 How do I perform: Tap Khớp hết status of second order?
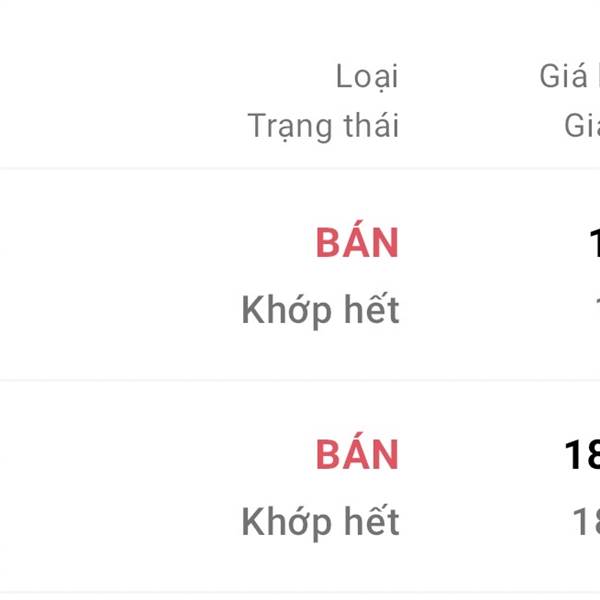point(320,522)
